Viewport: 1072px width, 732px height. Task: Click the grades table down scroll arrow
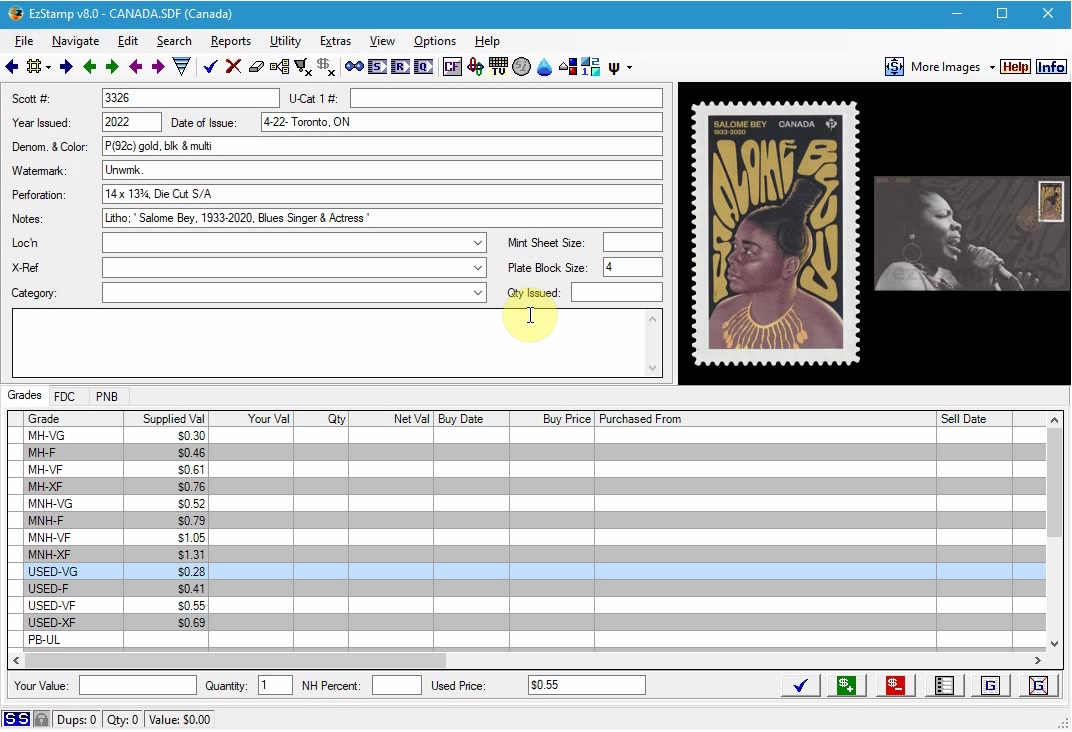point(1054,643)
